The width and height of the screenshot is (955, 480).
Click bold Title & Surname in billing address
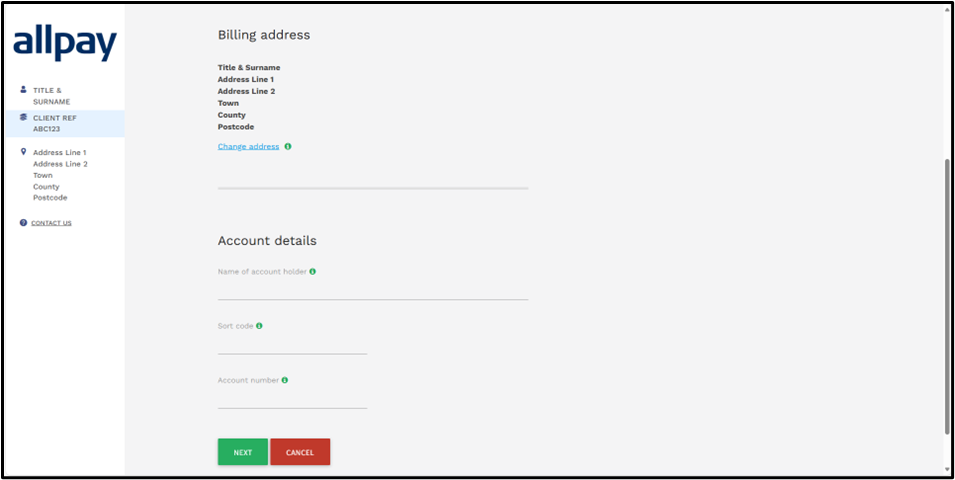coord(249,68)
